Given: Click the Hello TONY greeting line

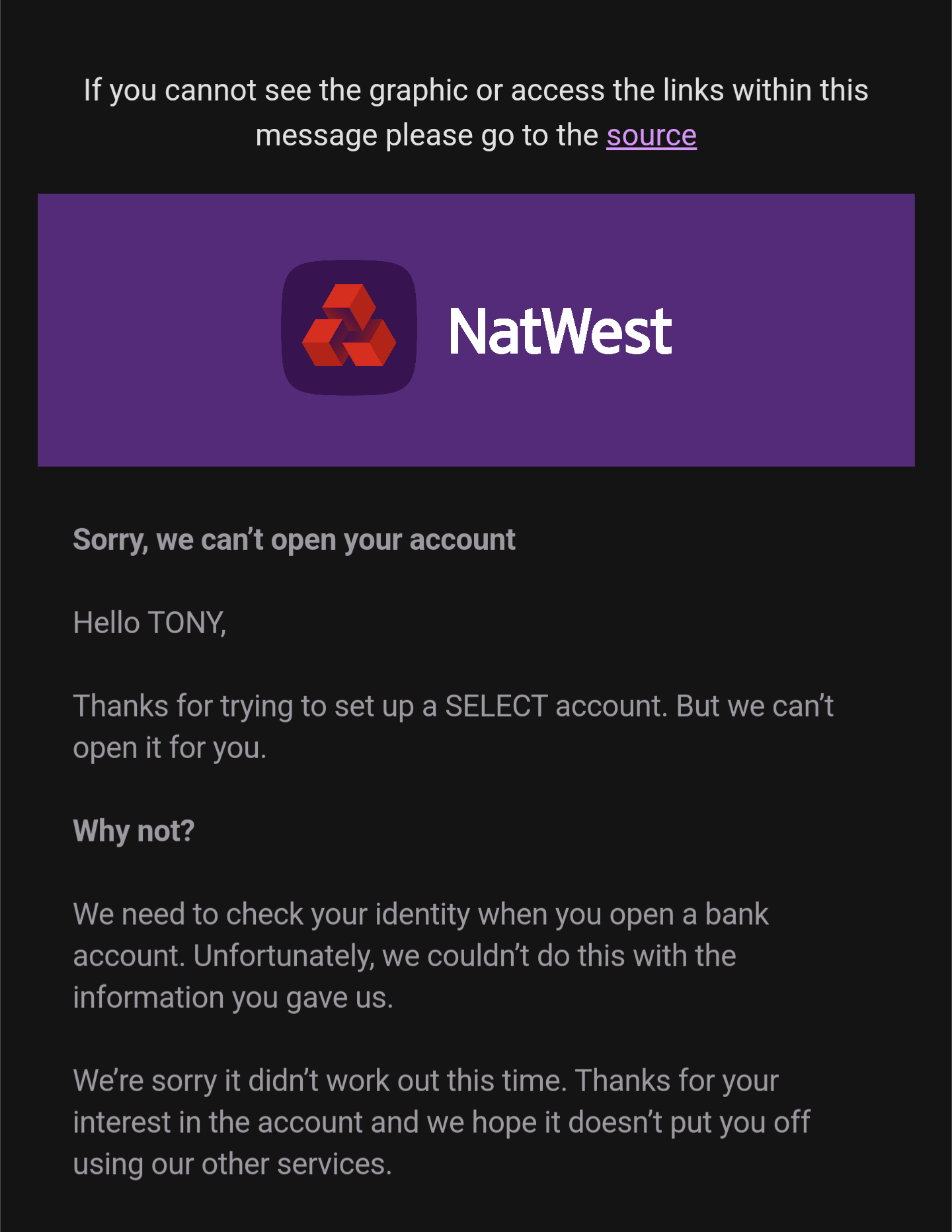Looking at the screenshot, I should pos(149,623).
